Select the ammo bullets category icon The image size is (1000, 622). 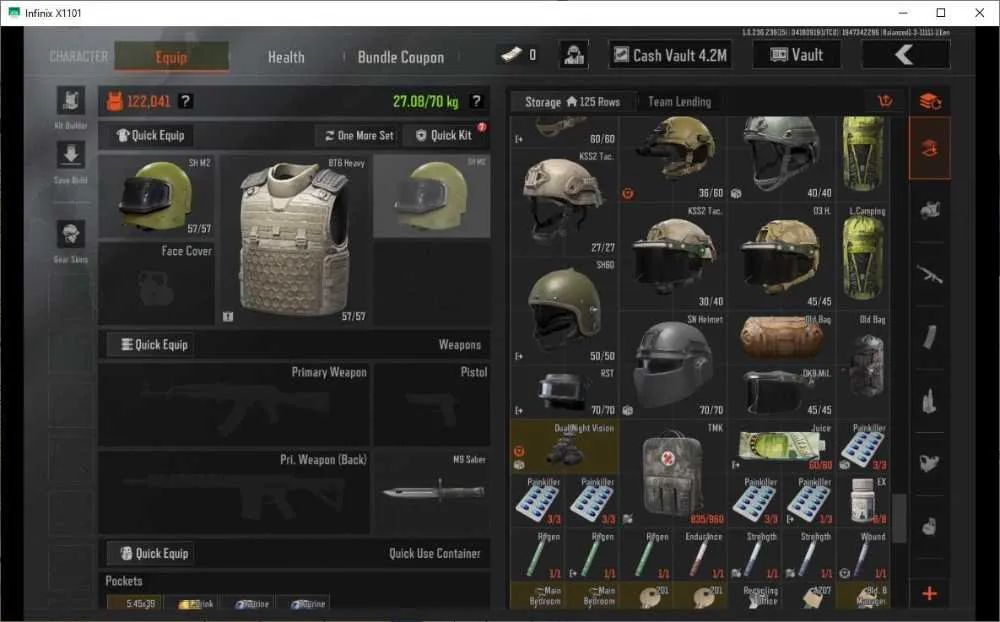pos(930,401)
